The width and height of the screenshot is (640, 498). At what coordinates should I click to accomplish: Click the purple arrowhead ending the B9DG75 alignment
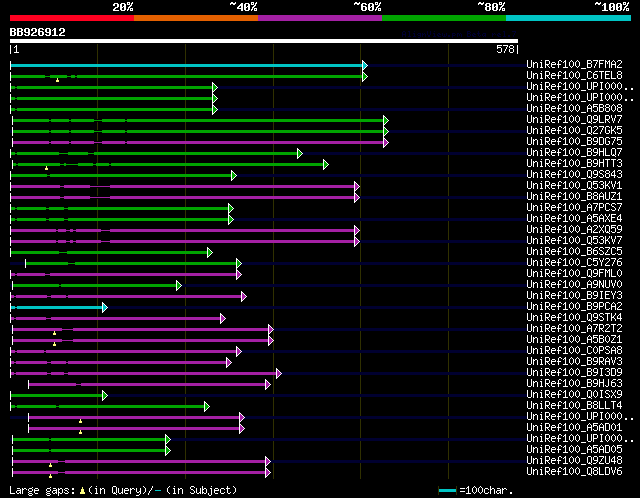pos(386,142)
